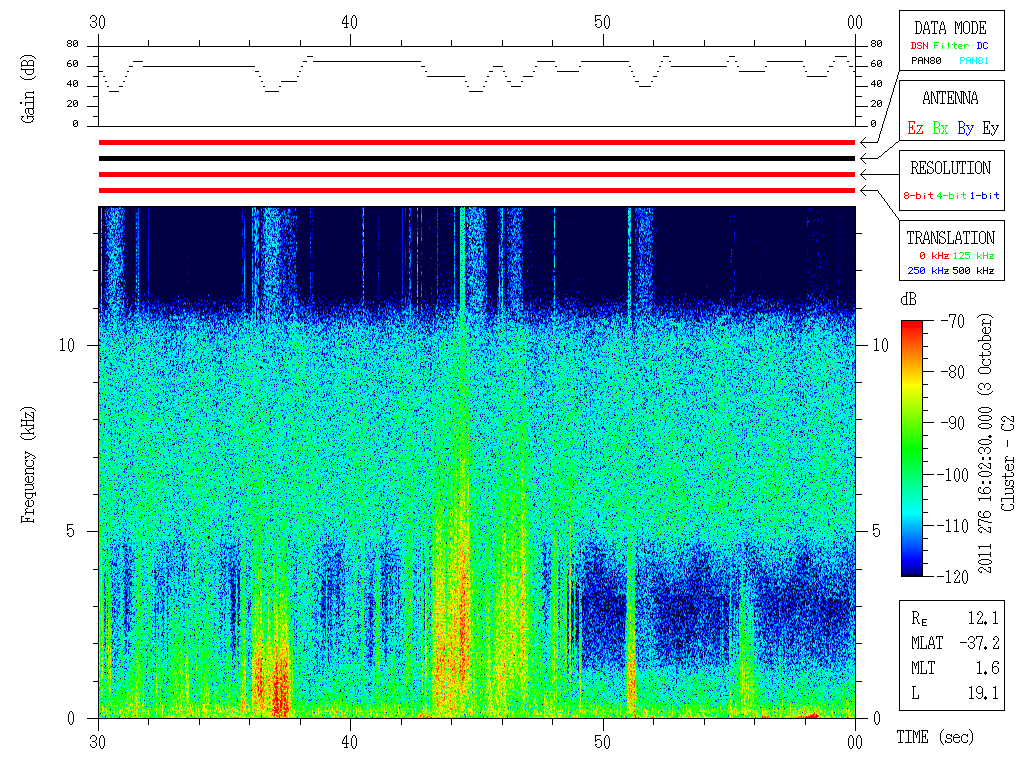Click the PAN80 label in the legend
Screen dimensions: 1024x768
coord(926,61)
